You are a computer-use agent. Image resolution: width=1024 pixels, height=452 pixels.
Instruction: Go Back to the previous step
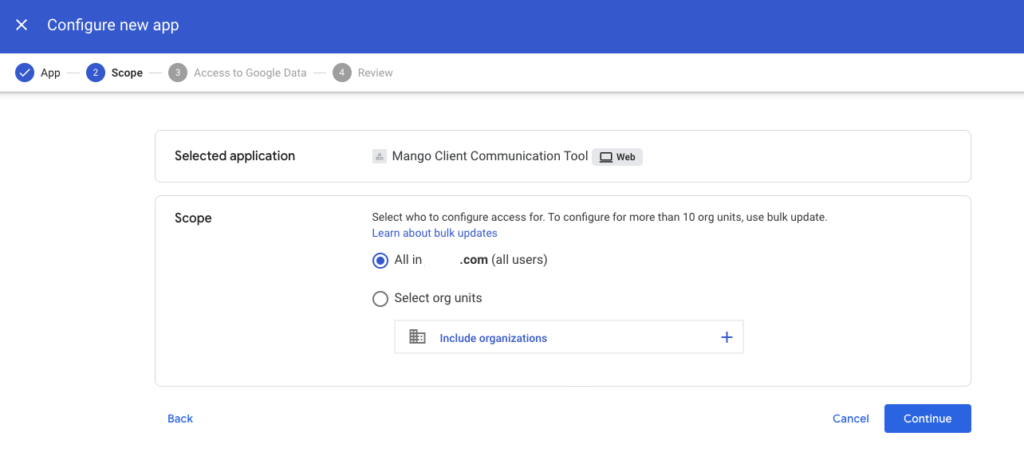coord(180,419)
